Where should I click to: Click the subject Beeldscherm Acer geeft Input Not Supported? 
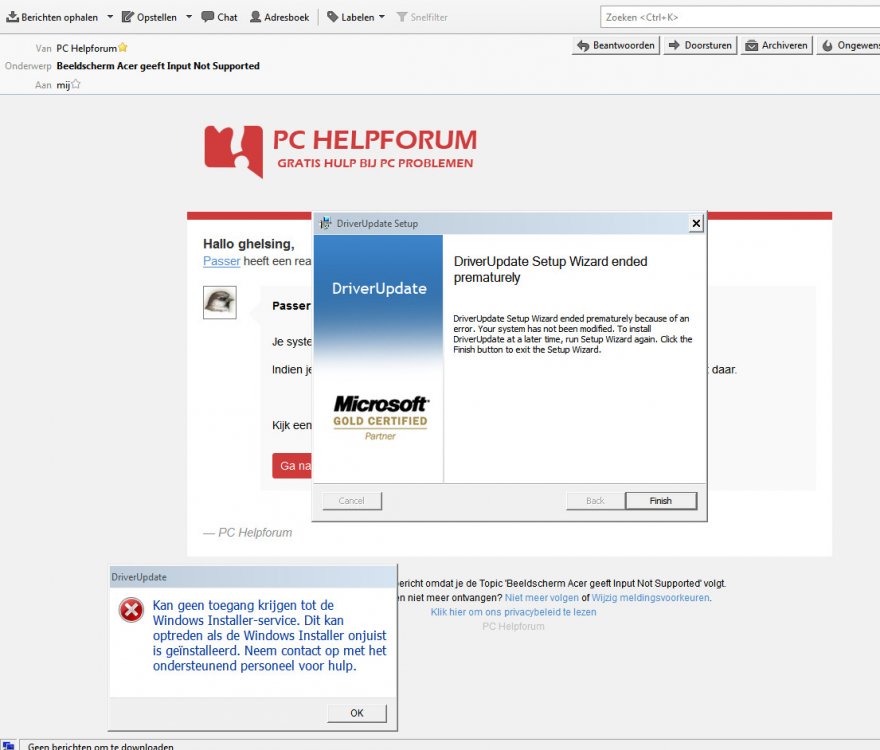[158, 66]
